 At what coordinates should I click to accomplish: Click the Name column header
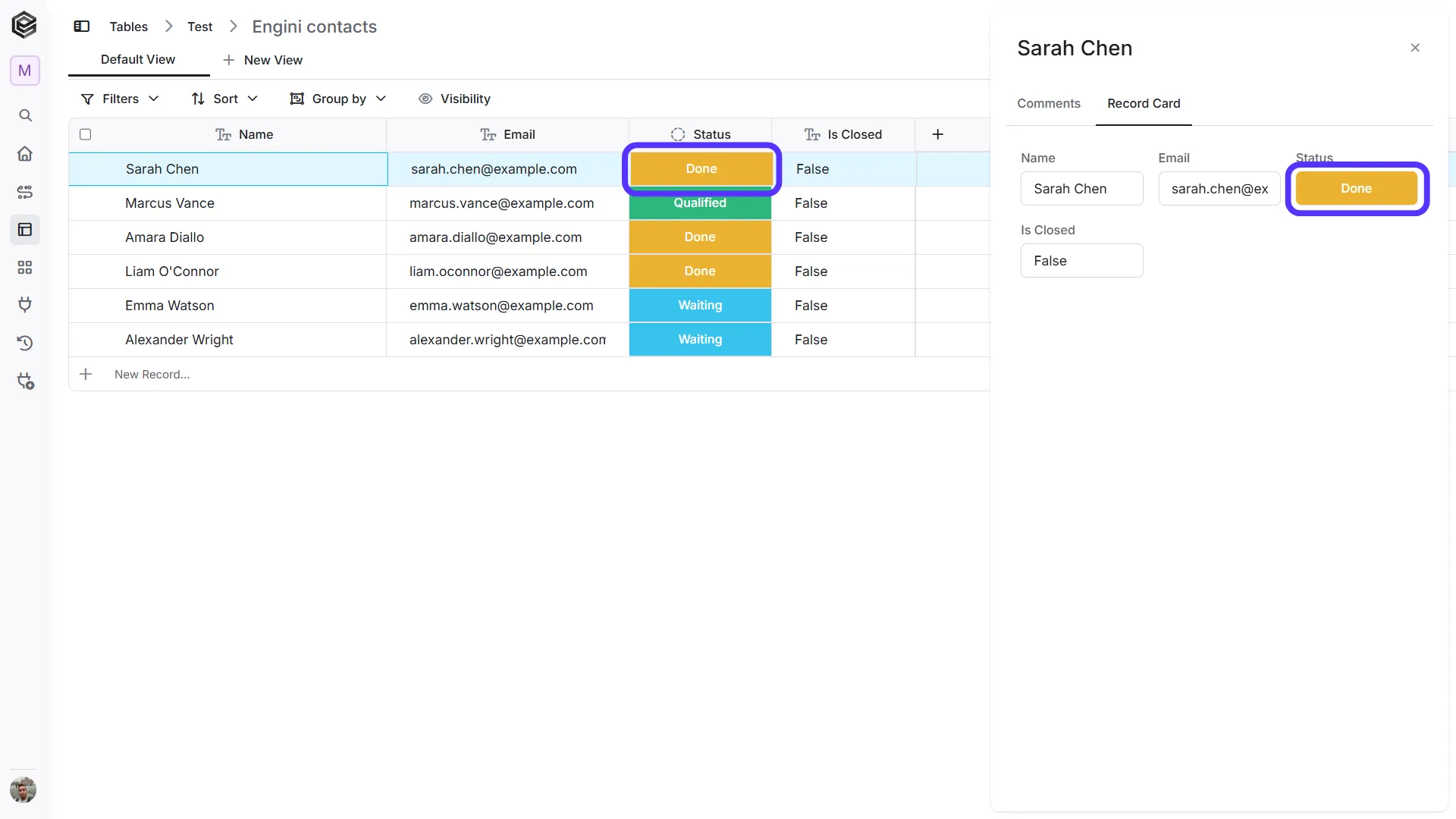pos(243,134)
